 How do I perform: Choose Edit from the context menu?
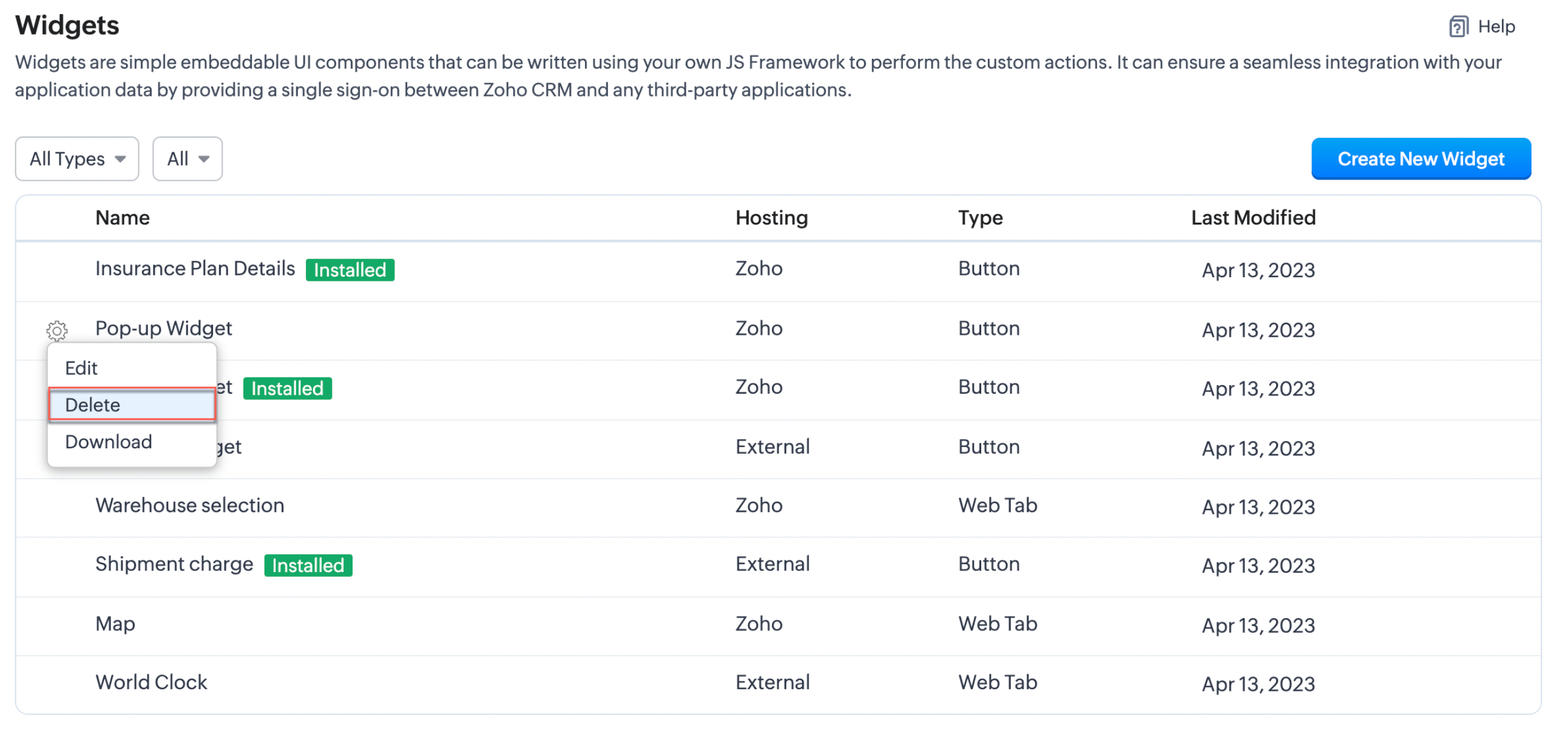(81, 368)
